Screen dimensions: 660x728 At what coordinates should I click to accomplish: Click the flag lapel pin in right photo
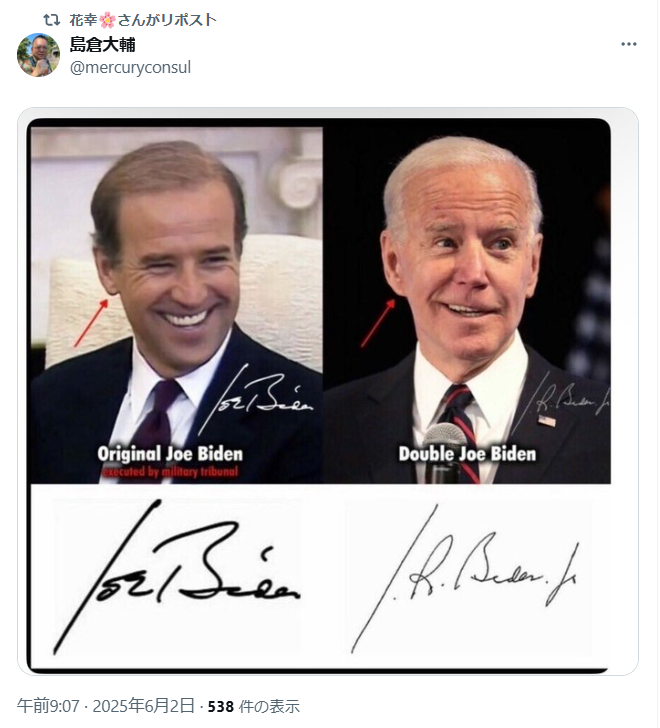pos(546,421)
